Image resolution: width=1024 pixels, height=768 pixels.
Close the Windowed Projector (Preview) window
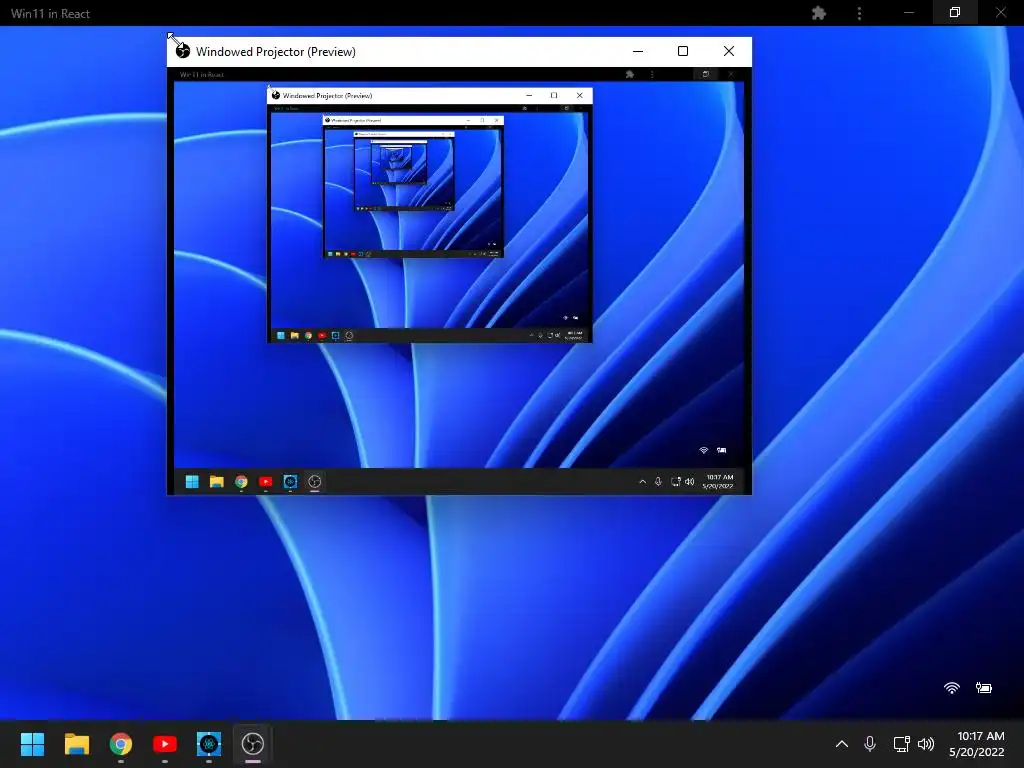(729, 51)
